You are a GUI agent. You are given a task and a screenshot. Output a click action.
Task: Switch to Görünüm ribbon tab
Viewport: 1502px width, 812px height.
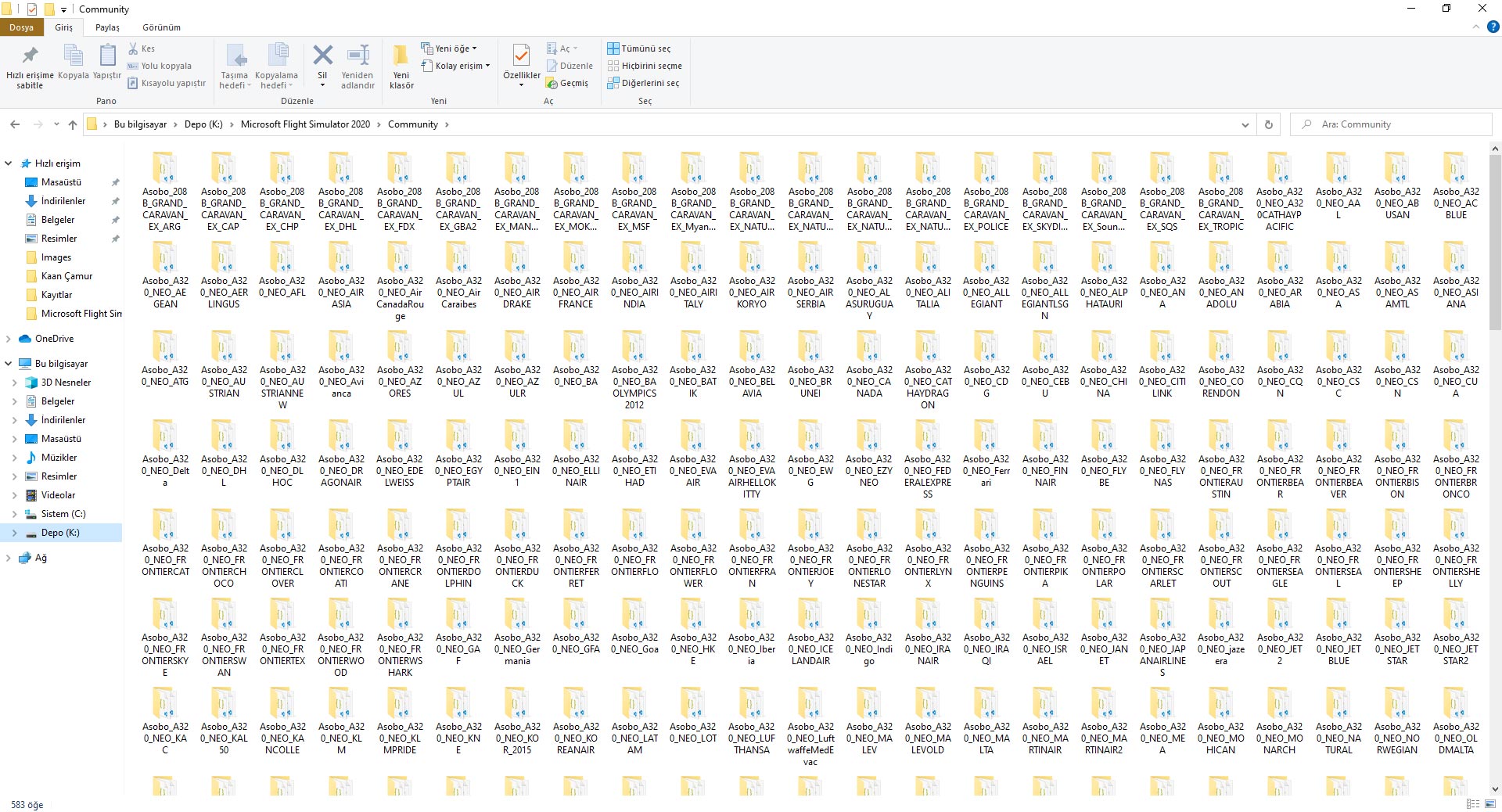(x=161, y=27)
